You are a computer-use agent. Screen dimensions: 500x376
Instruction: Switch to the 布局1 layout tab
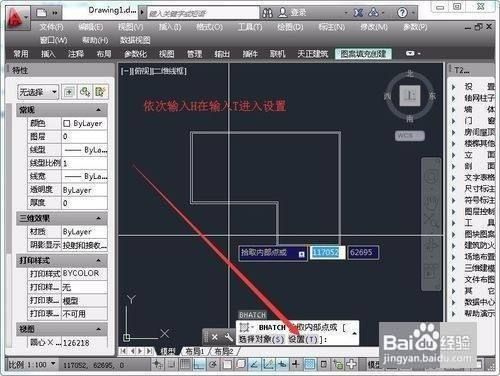point(195,351)
